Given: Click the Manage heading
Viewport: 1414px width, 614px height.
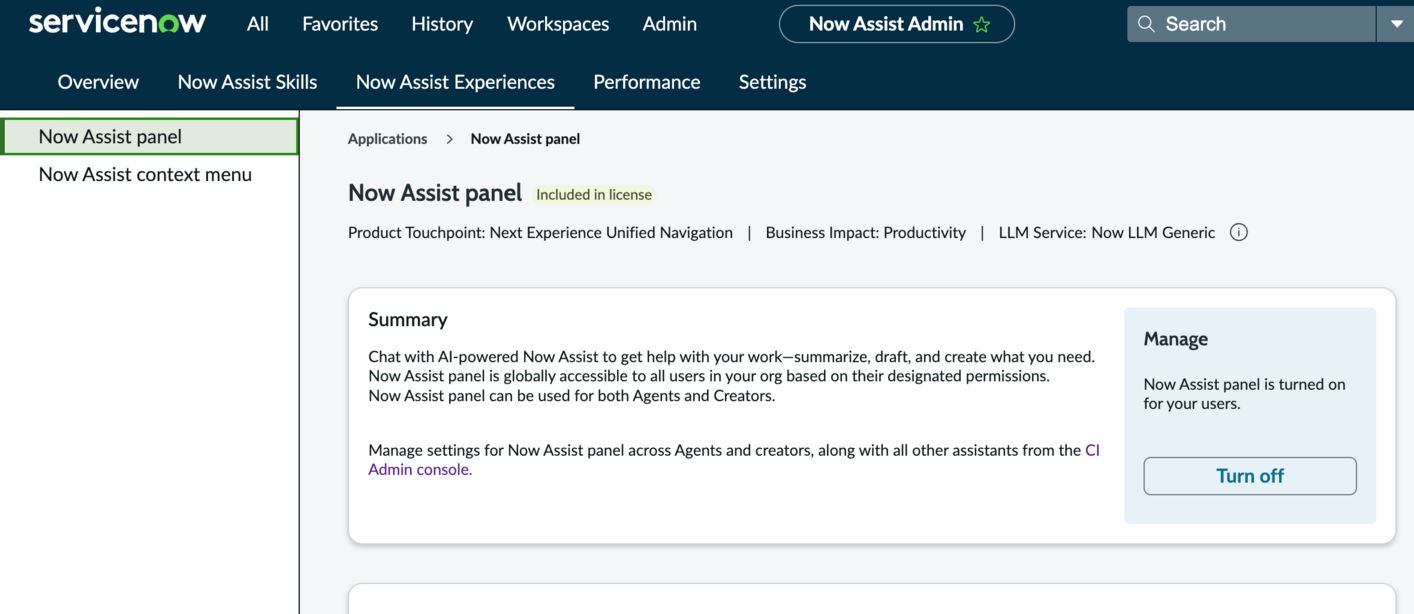Looking at the screenshot, I should pos(1176,339).
